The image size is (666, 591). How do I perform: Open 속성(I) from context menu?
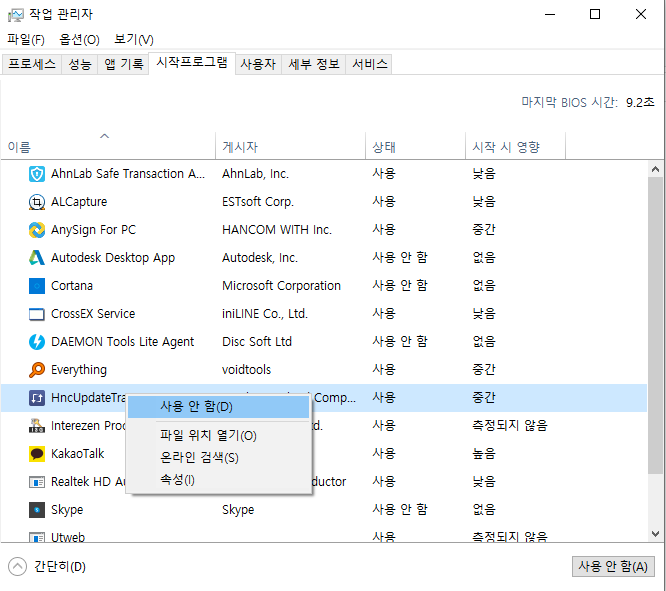click(x=218, y=480)
